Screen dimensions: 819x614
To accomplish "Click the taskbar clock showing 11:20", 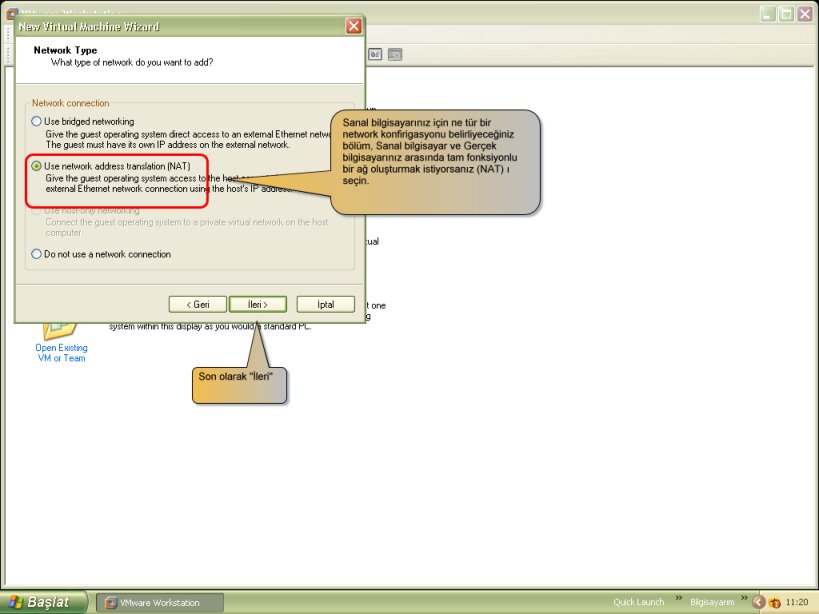I will tap(797, 603).
